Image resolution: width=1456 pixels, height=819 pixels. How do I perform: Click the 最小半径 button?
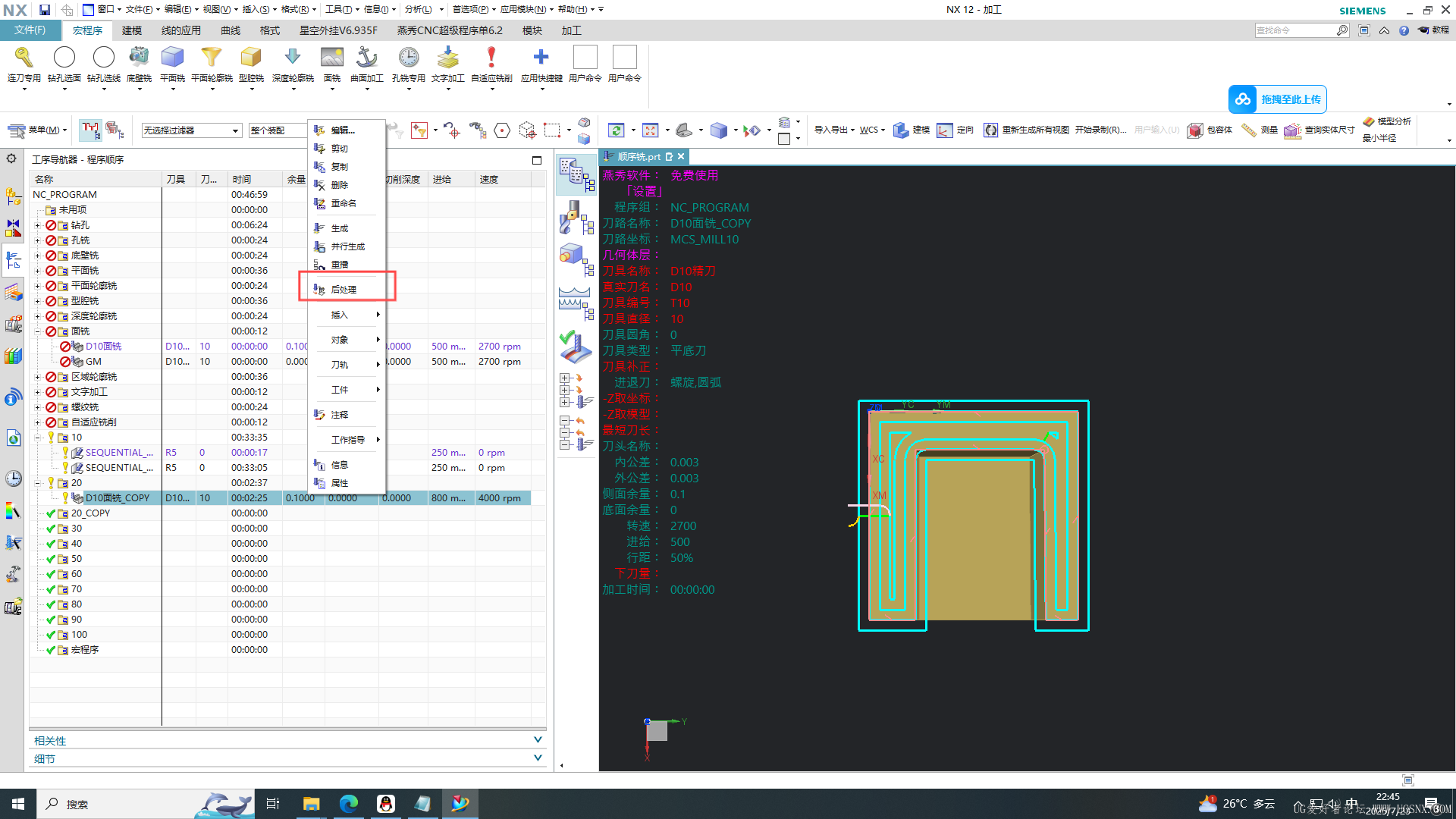click(x=1379, y=138)
